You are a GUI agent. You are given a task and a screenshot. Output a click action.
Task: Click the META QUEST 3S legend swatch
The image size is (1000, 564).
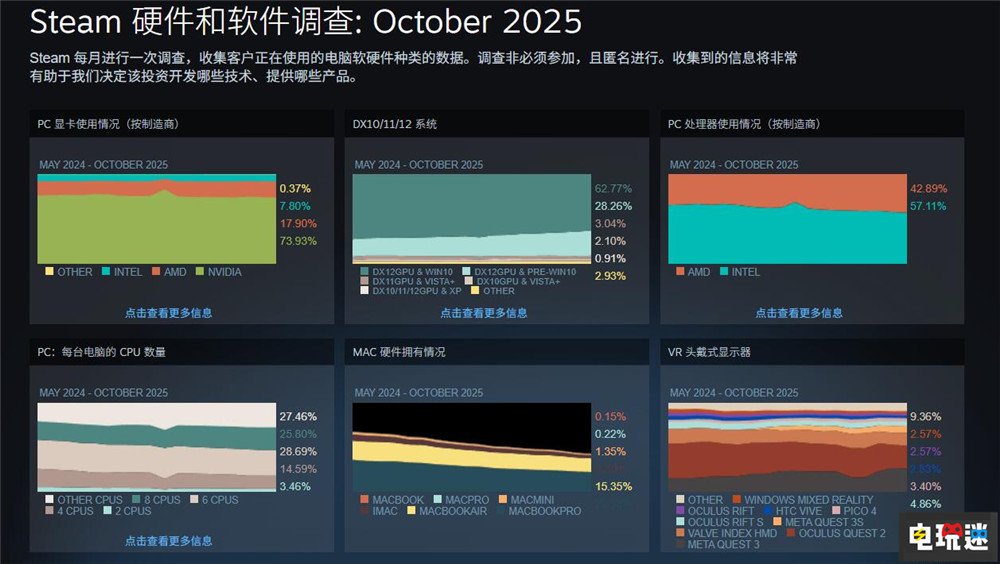(777, 522)
